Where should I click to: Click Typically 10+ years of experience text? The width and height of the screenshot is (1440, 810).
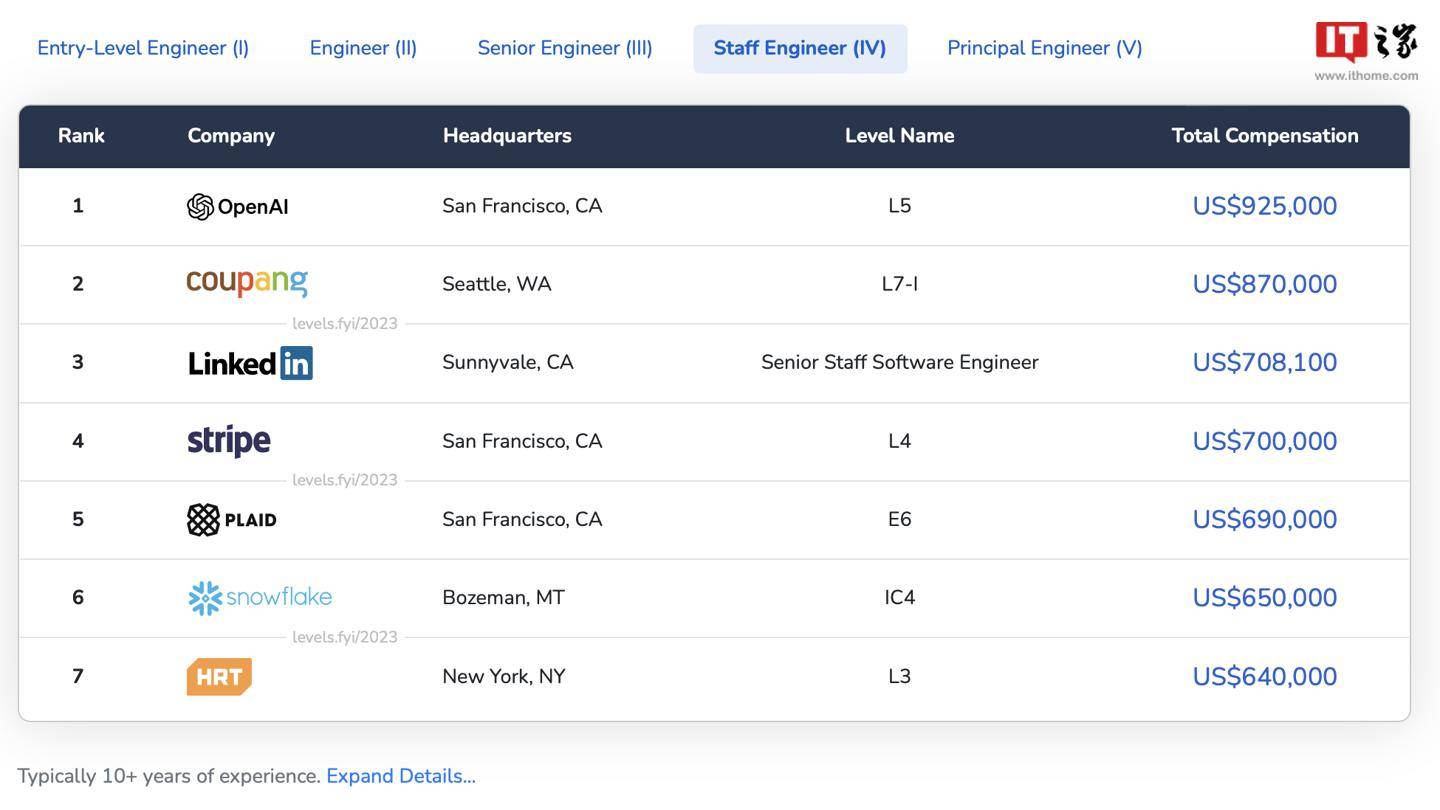coord(169,776)
